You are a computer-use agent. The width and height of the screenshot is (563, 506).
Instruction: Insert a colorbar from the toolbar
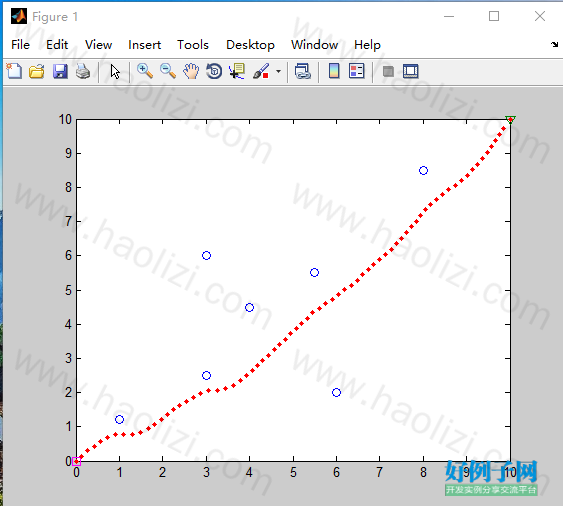[x=334, y=71]
